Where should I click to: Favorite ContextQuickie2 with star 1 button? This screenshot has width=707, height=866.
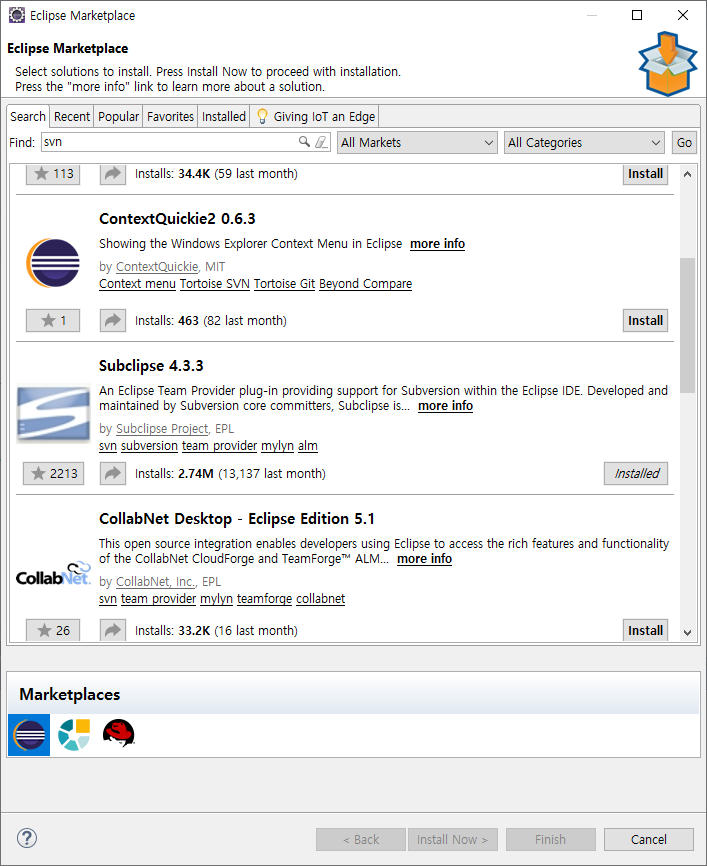(x=53, y=320)
